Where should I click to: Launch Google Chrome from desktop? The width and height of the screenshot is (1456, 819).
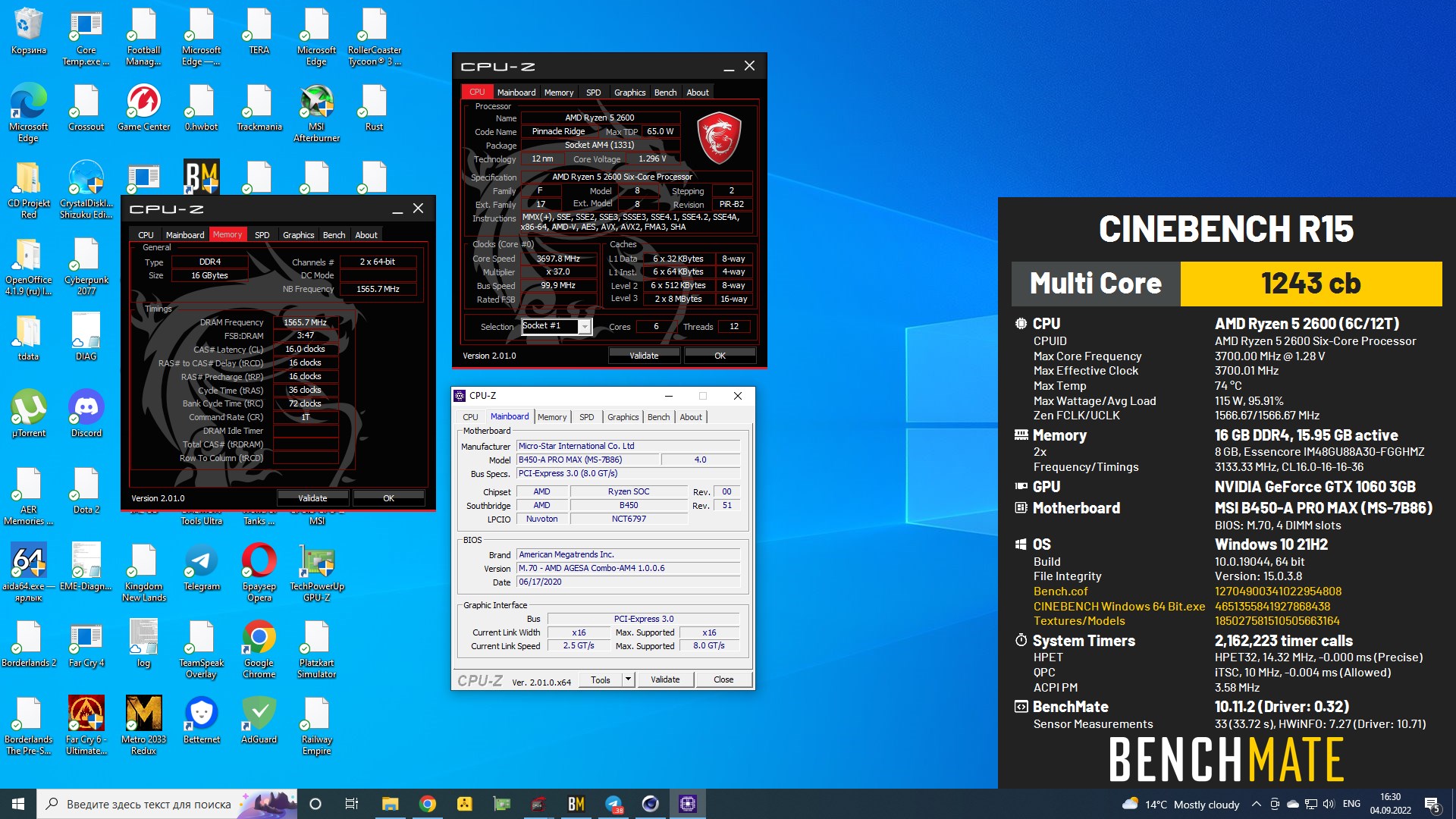click(259, 649)
